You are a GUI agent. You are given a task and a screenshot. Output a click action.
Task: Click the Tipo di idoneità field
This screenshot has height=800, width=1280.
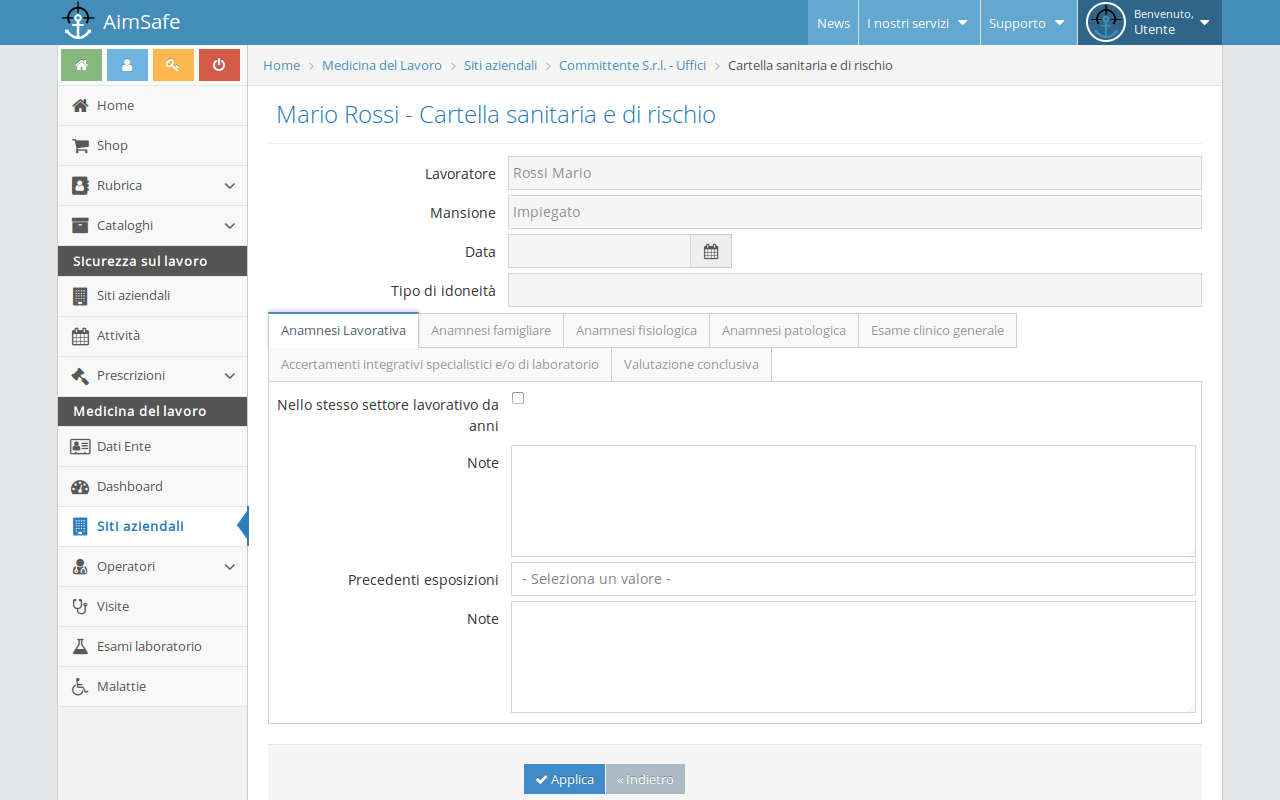point(855,290)
